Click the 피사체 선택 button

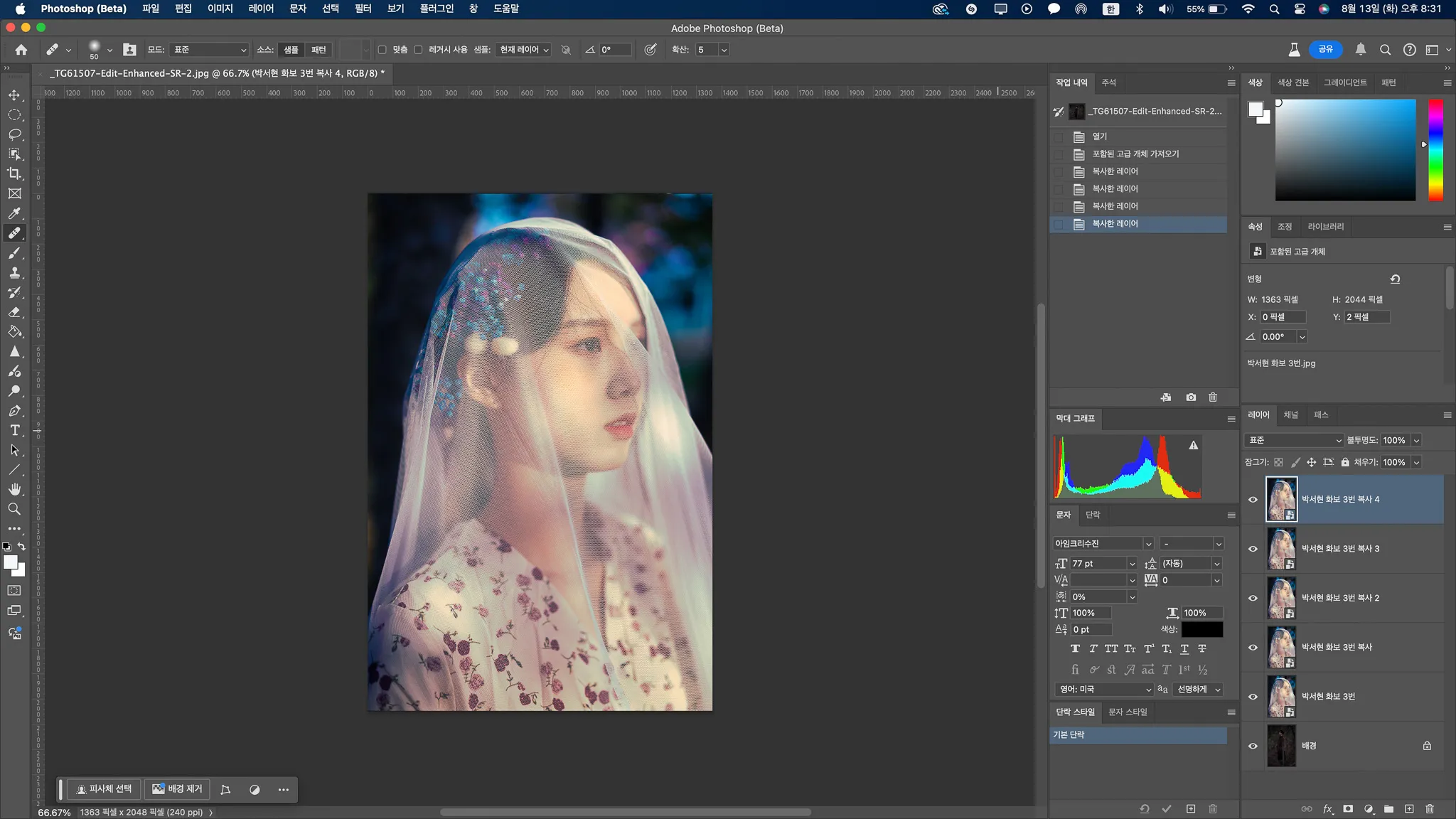[105, 789]
